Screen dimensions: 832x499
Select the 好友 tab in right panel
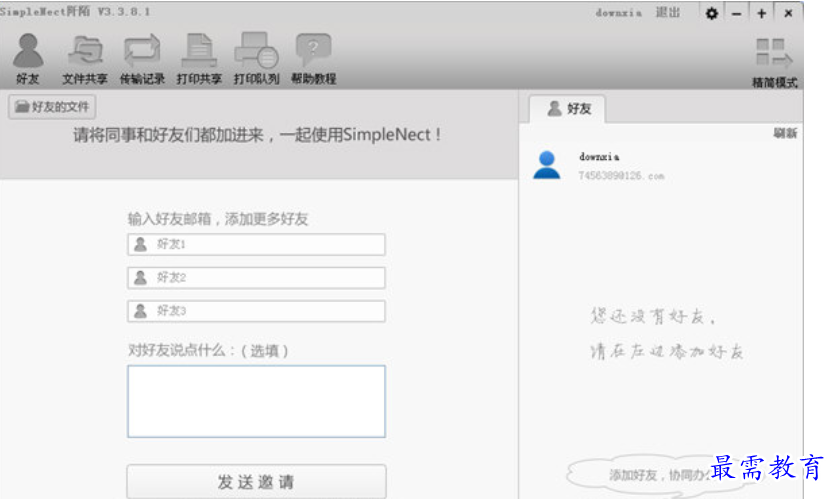(x=568, y=108)
